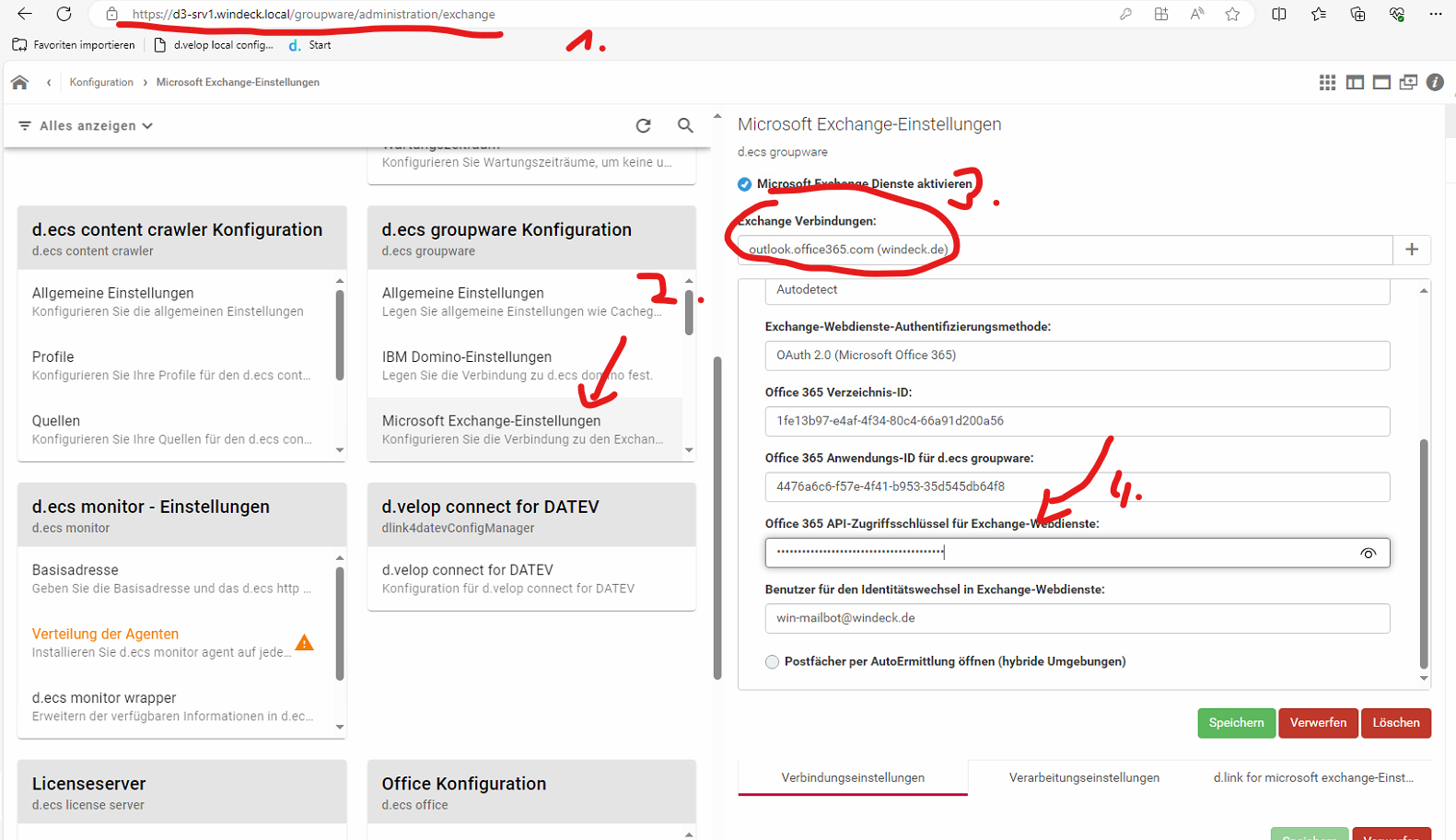1456x840 pixels.
Task: Open Exchange-Webdienste-Authentifizierungsmethode dropdown
Action: pos(1076,356)
